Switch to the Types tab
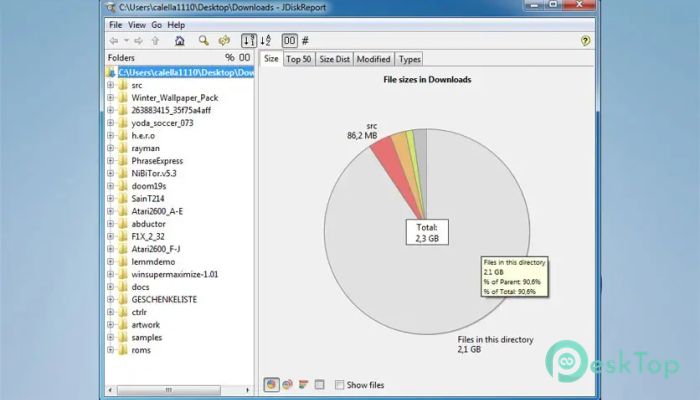 (x=409, y=59)
